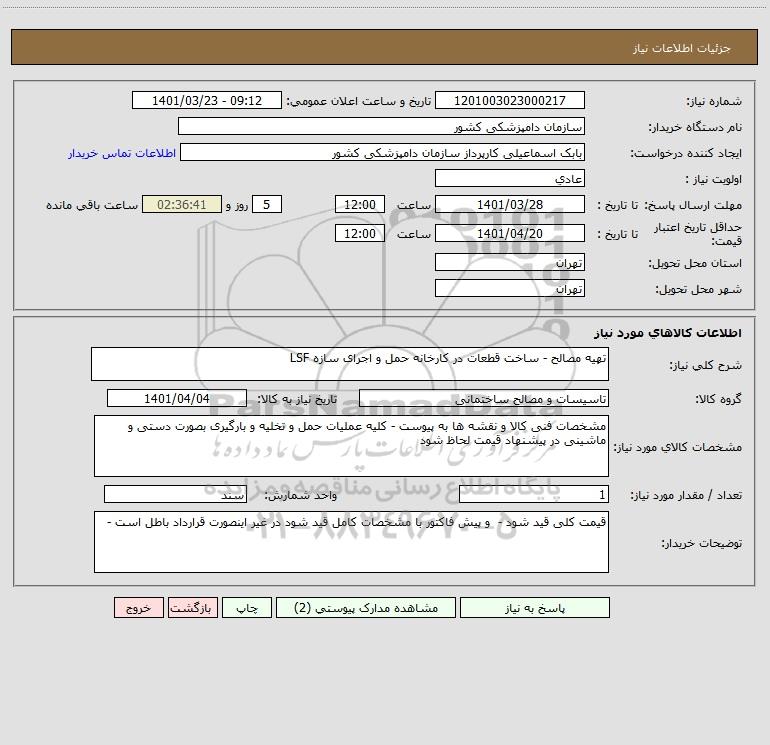The height and width of the screenshot is (745, 770).
Task: Click the goods group field تاسیسات و مصالح ساختمانی
Action: [x=484, y=398]
